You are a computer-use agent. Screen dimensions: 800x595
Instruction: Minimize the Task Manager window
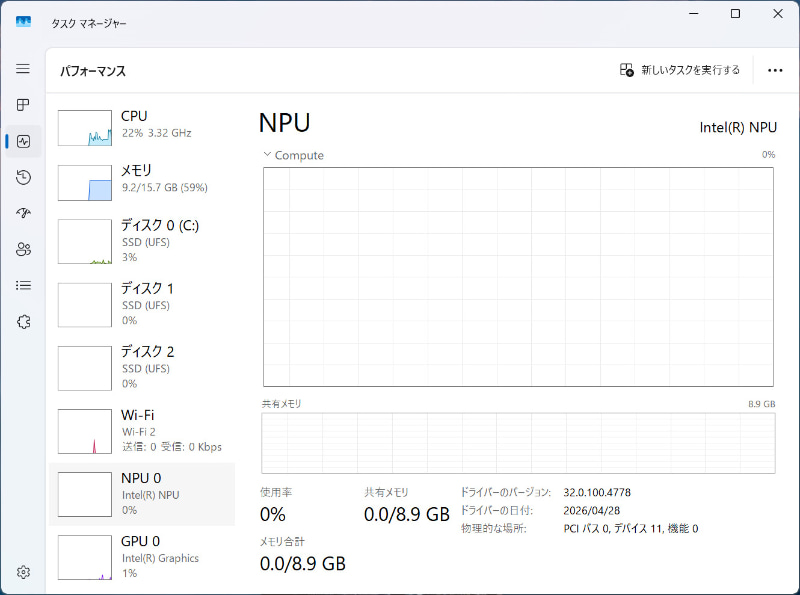click(x=694, y=14)
